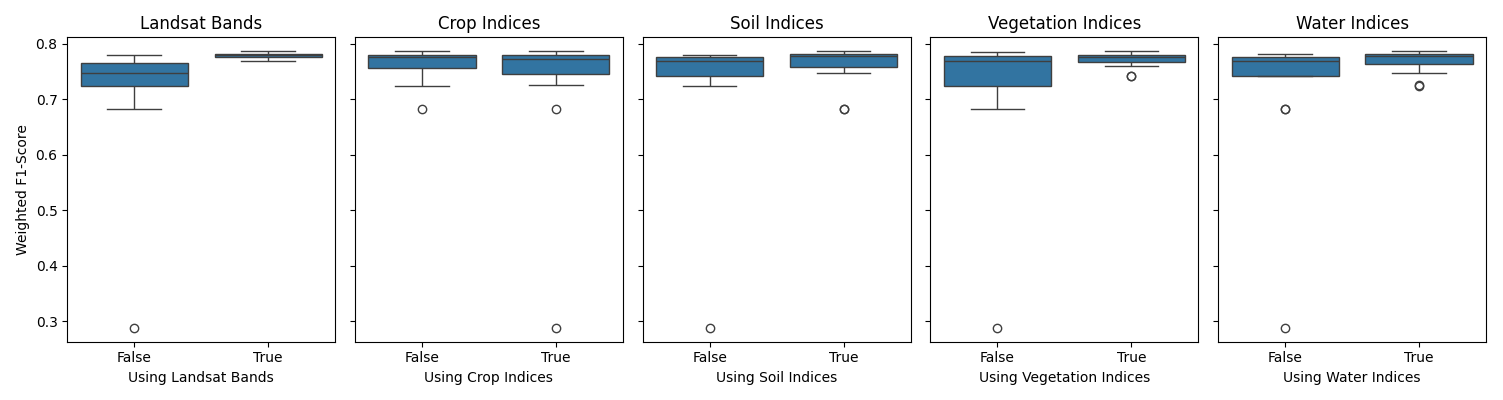Click the 0.8 tick label on y-axis
The width and height of the screenshot is (1503, 400).
tap(47, 44)
